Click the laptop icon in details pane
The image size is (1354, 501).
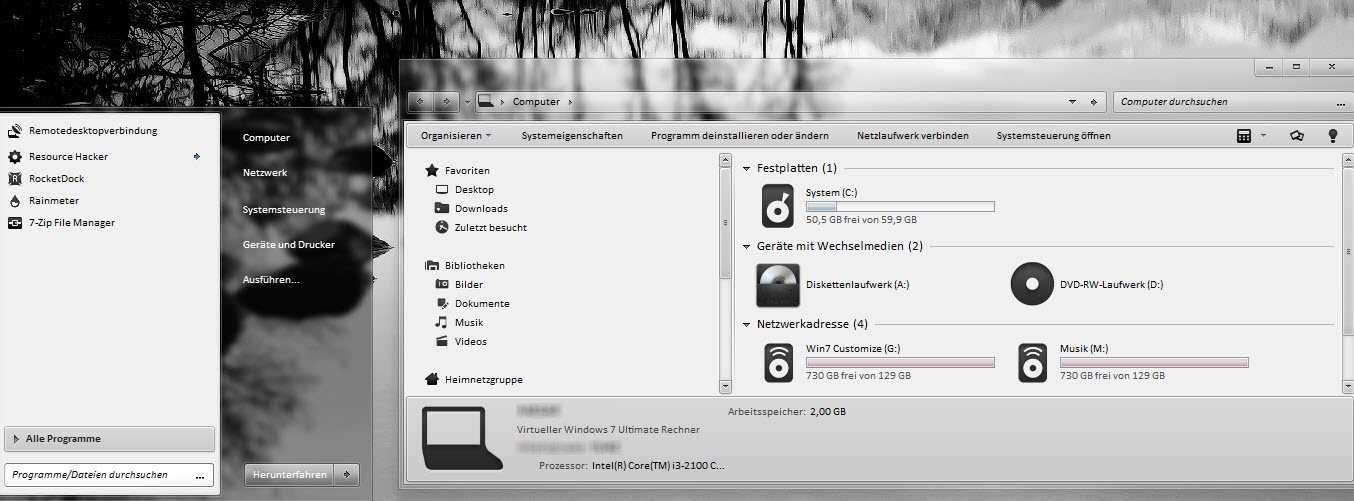click(462, 437)
